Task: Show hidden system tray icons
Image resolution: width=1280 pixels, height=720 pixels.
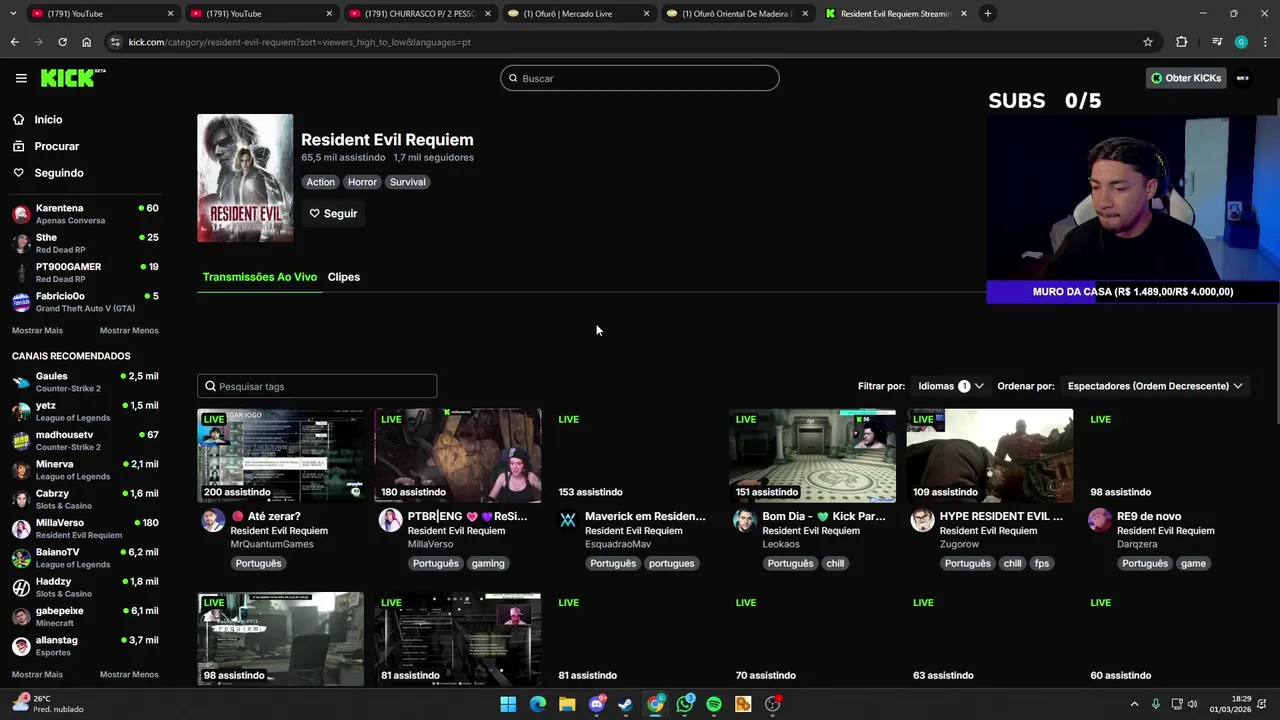Action: (1134, 704)
